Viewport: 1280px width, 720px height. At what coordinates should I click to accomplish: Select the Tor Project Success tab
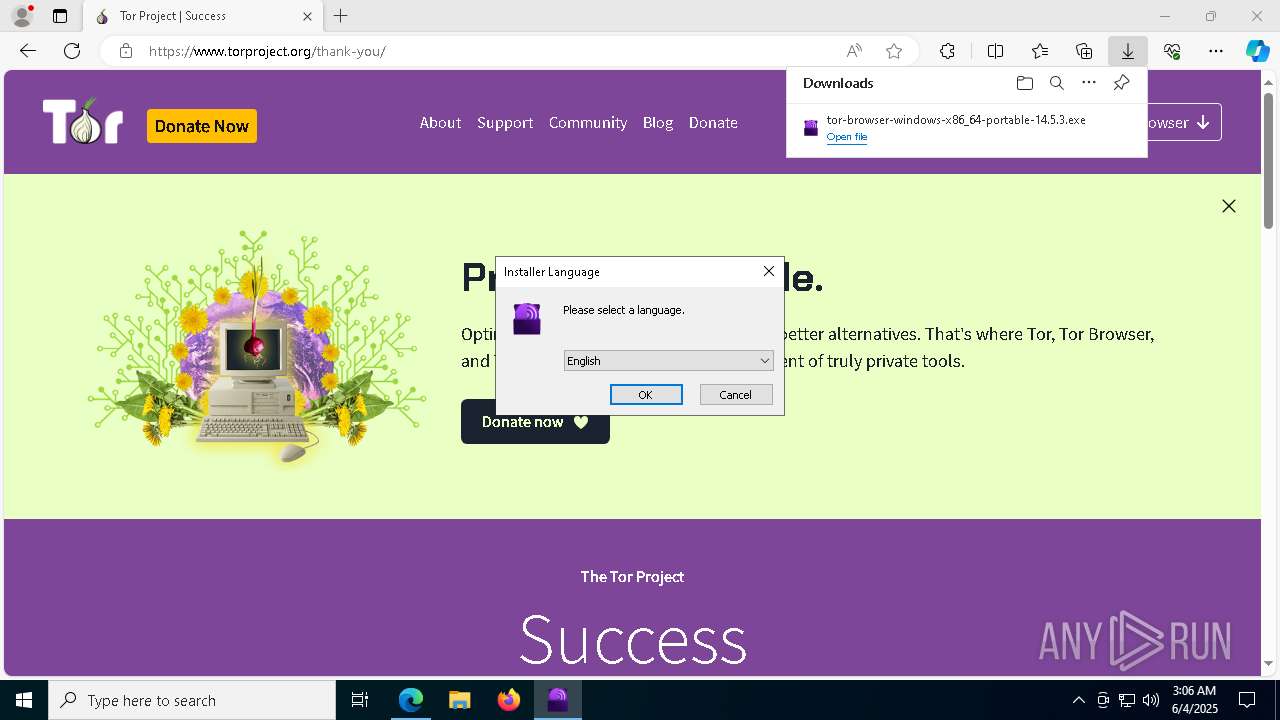[202, 16]
